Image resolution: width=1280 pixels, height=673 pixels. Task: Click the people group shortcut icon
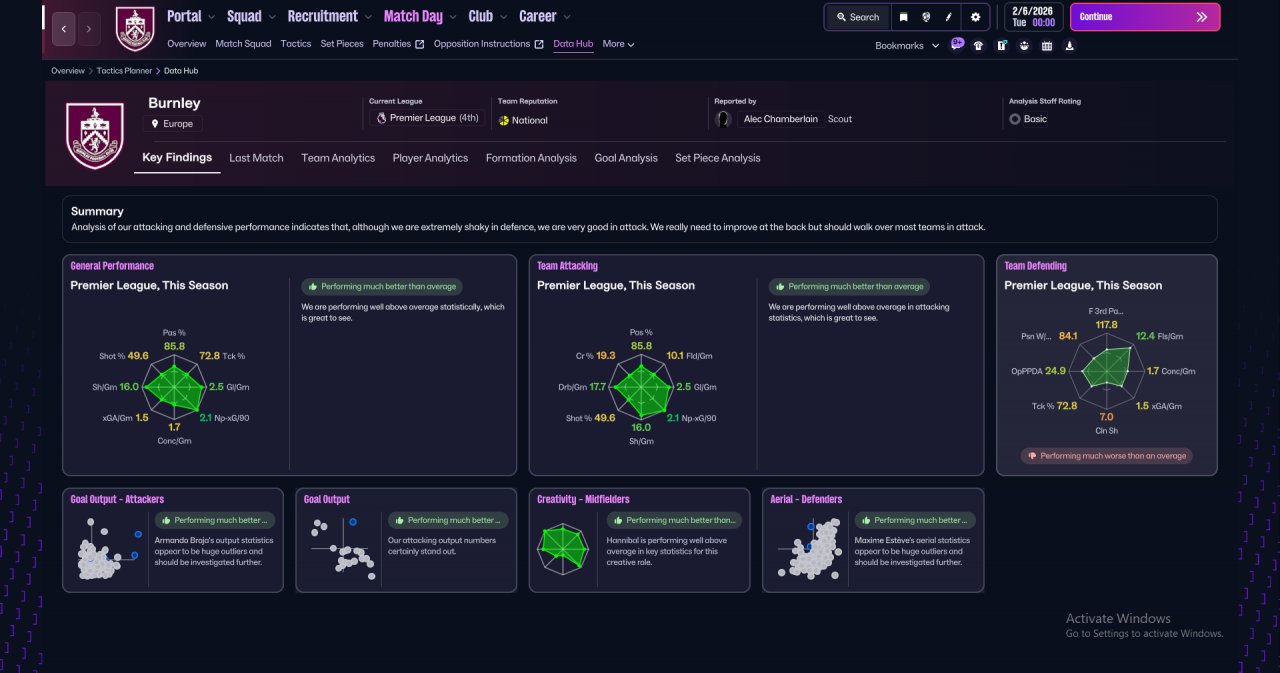[x=1024, y=45]
